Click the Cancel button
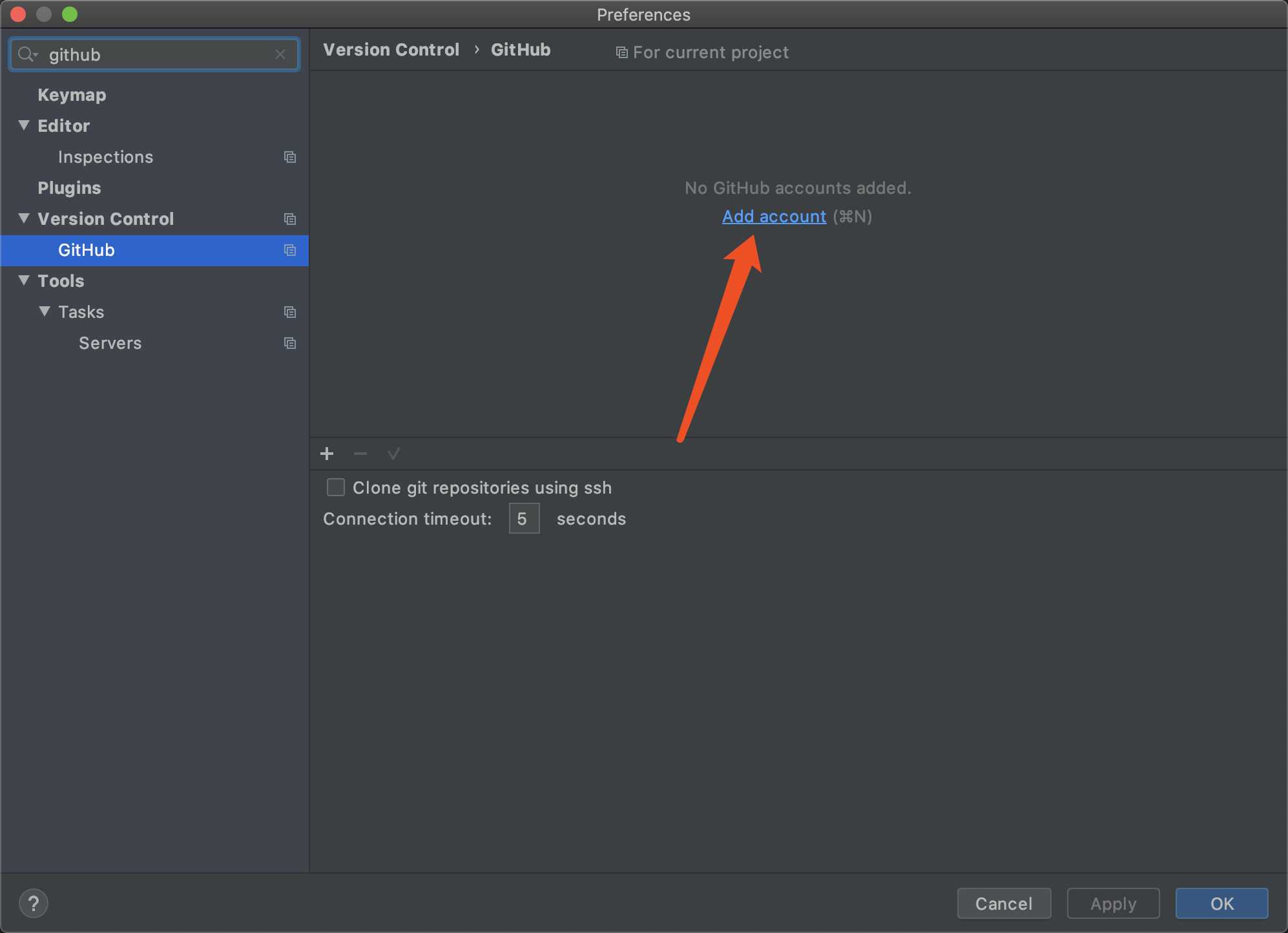The image size is (1288, 933). click(x=1004, y=903)
